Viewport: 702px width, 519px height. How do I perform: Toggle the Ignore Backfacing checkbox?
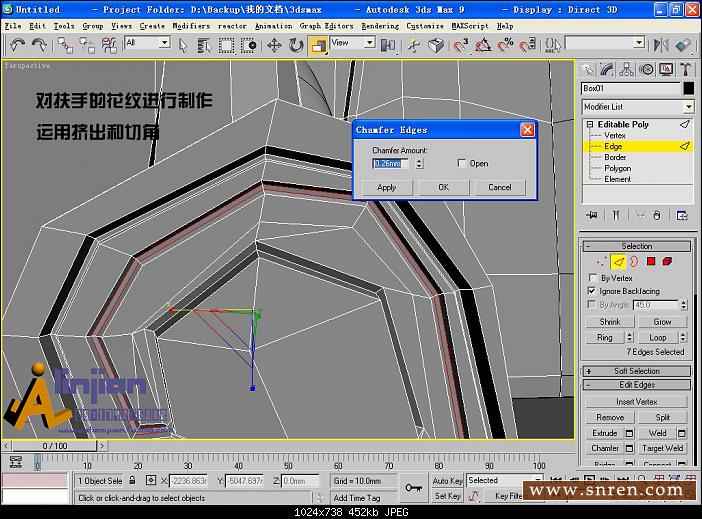(592, 290)
